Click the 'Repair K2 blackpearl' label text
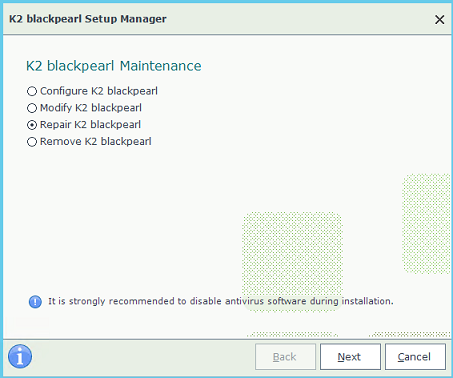 click(90, 125)
